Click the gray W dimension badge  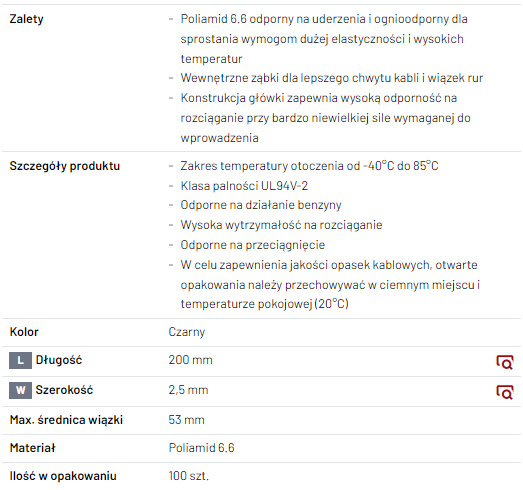click(20, 390)
